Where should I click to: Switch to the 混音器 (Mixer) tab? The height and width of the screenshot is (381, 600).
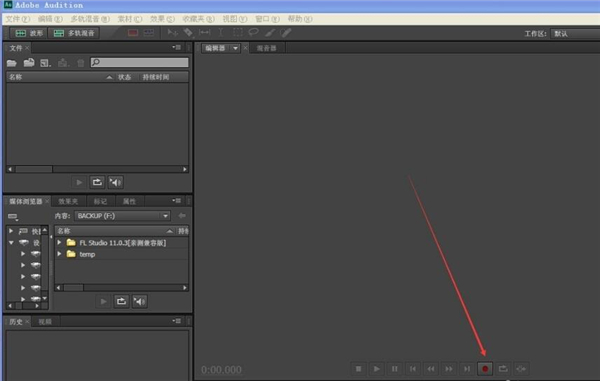[267, 48]
